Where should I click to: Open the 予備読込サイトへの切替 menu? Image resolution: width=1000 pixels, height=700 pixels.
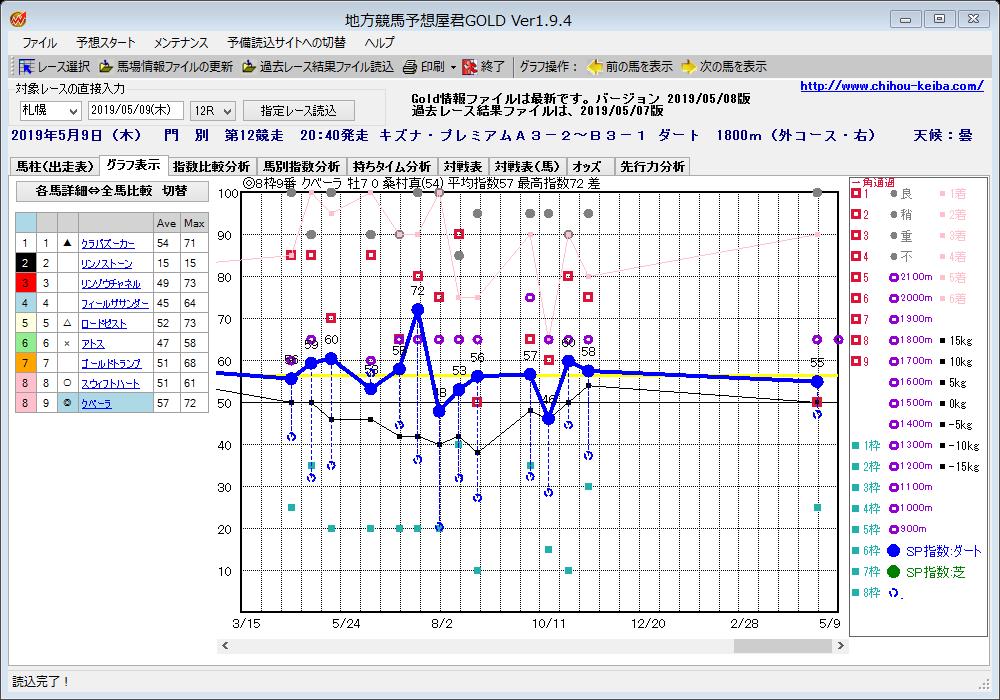[286, 43]
